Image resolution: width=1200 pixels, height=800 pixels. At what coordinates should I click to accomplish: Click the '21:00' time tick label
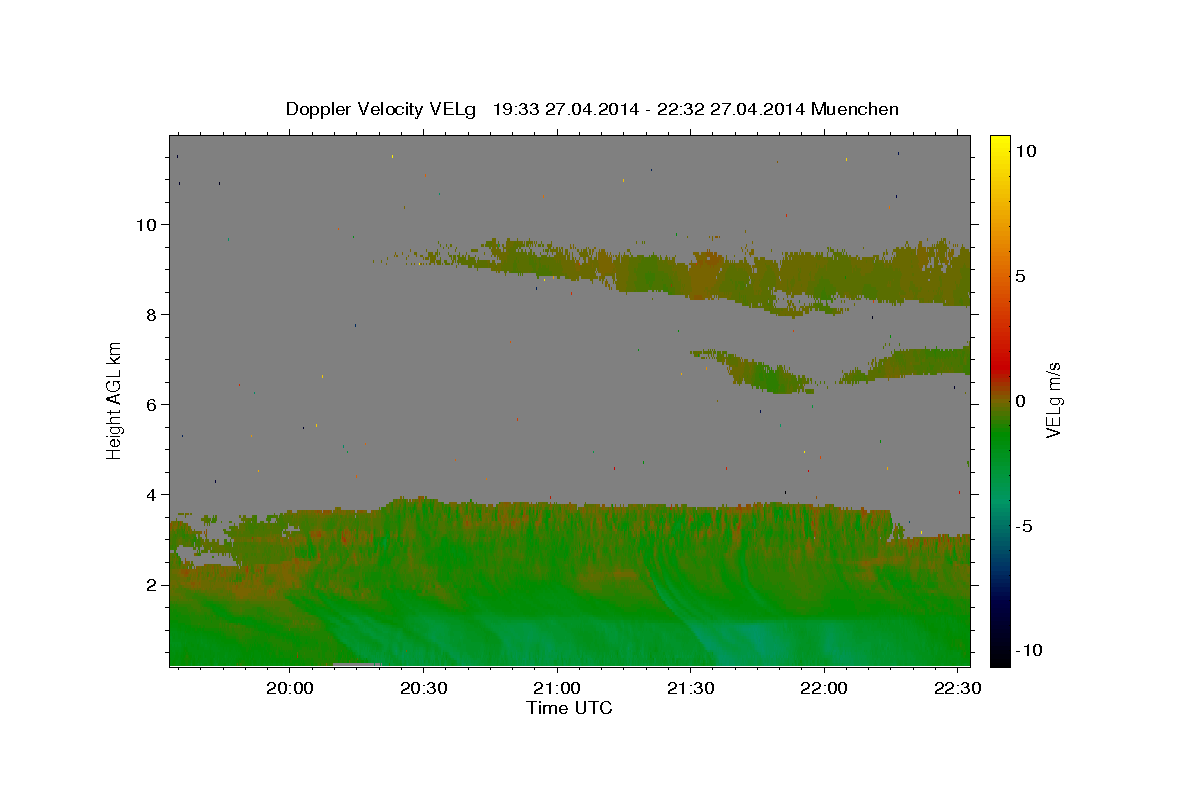point(557,689)
